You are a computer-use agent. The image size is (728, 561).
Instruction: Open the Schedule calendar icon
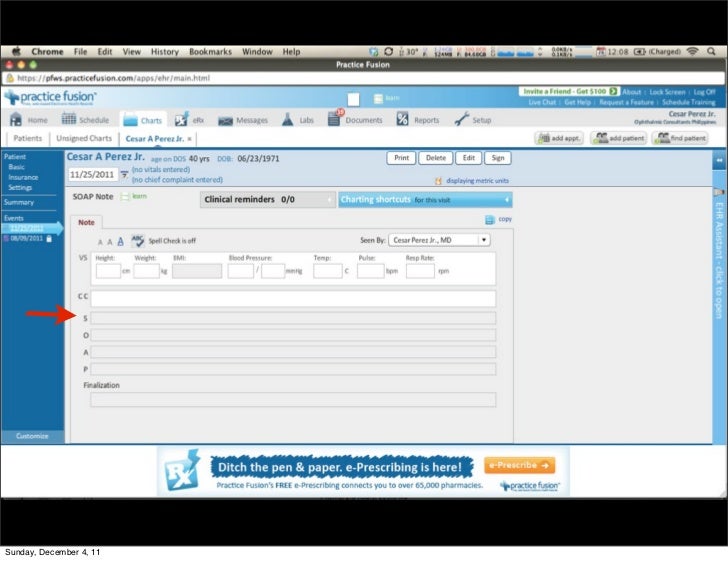[x=69, y=119]
